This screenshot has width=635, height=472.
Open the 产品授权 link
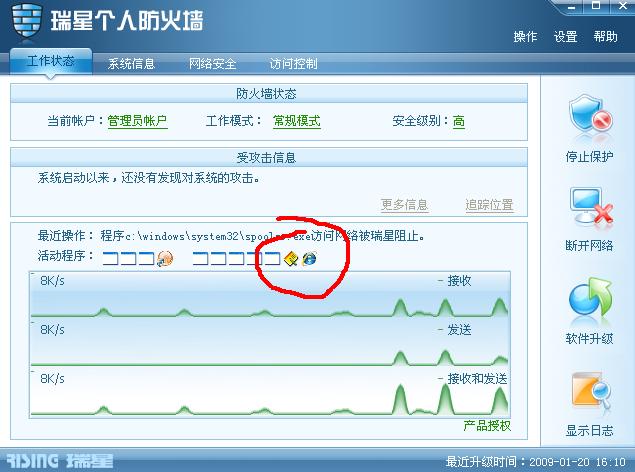[487, 426]
